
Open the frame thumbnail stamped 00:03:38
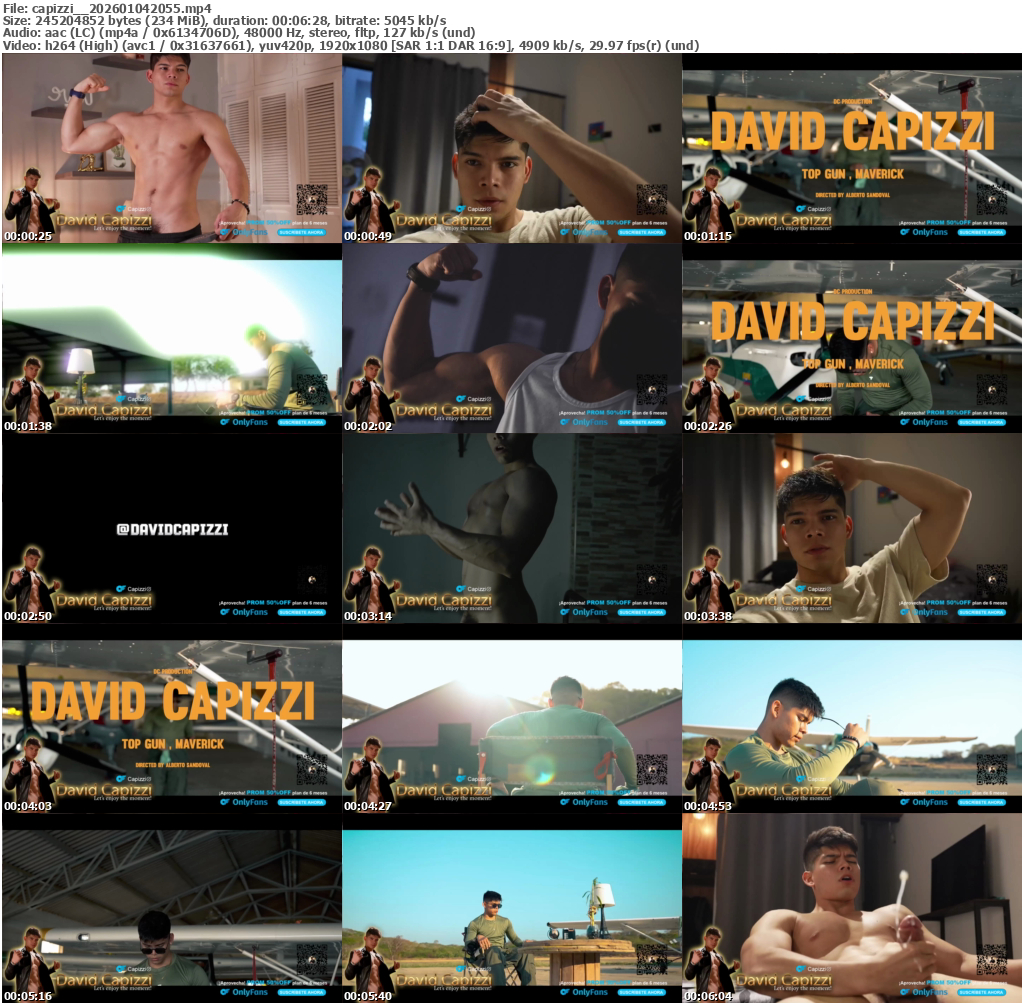[852, 528]
